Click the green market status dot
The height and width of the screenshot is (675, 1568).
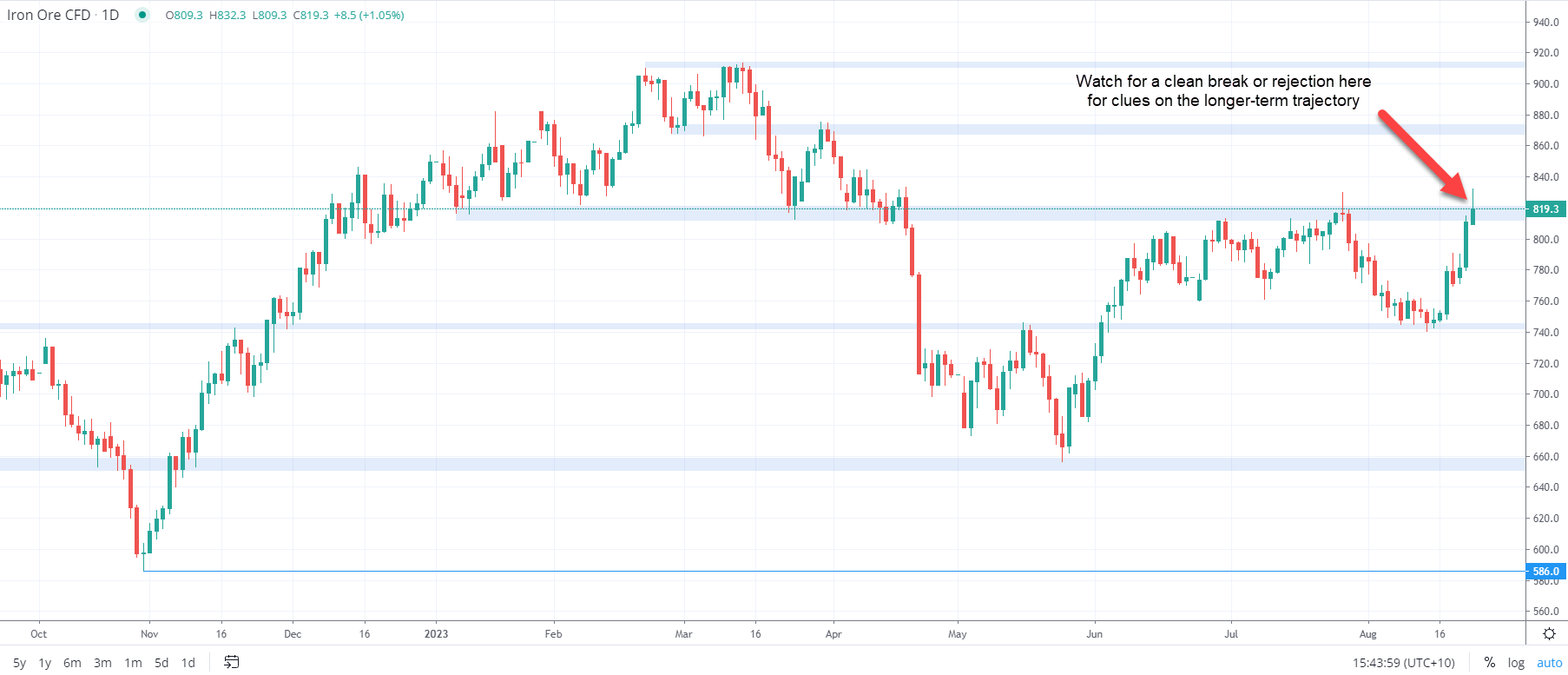(x=142, y=15)
